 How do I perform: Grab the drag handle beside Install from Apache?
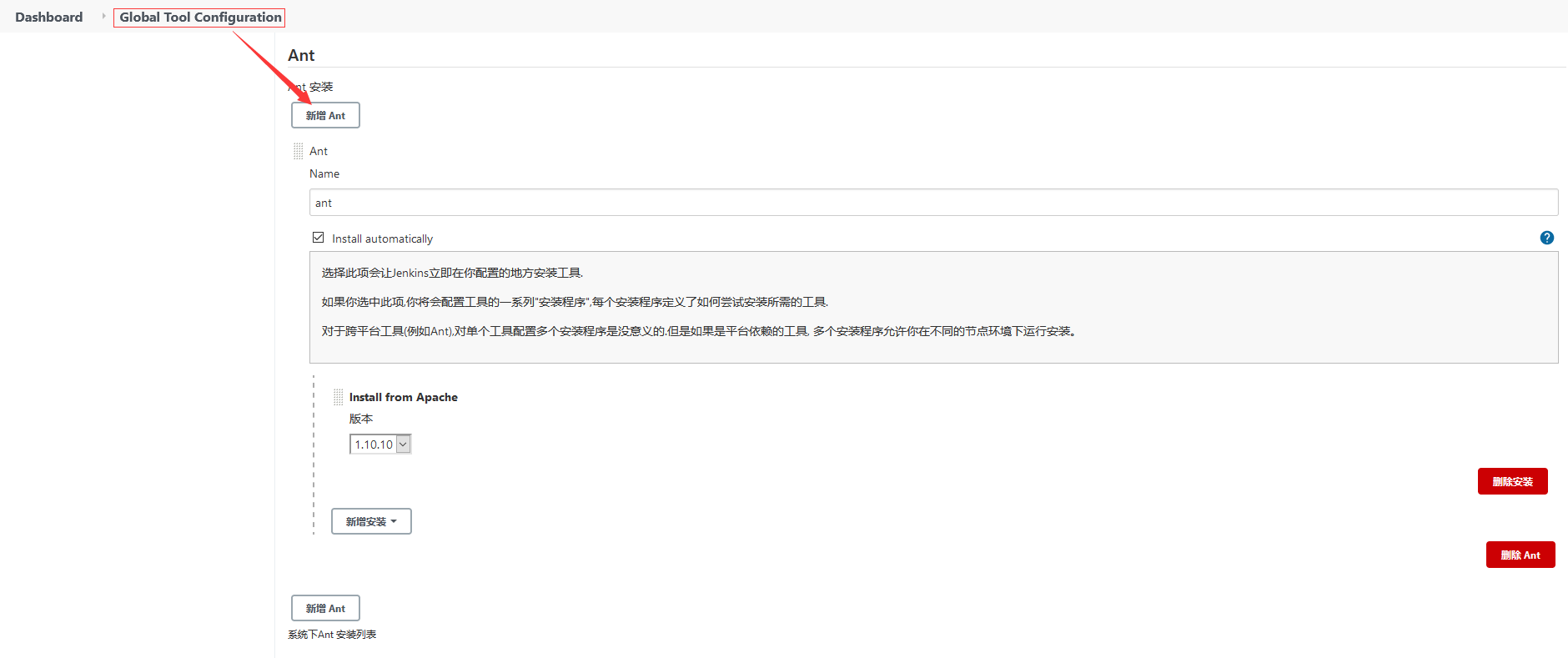338,397
